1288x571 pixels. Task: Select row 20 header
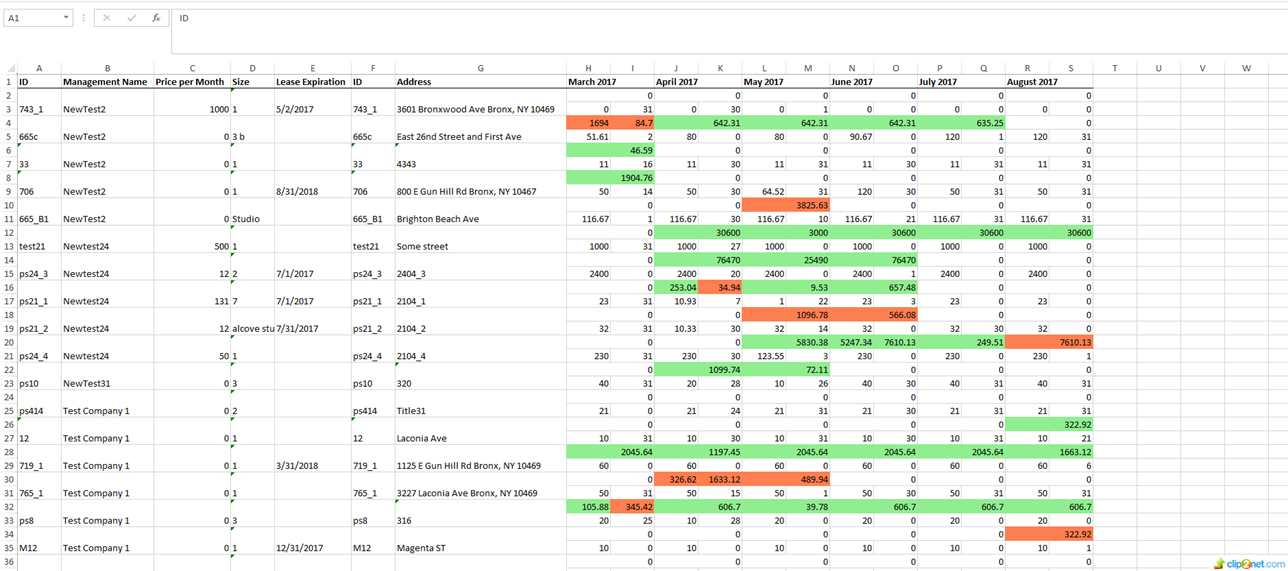pyautogui.click(x=8, y=342)
